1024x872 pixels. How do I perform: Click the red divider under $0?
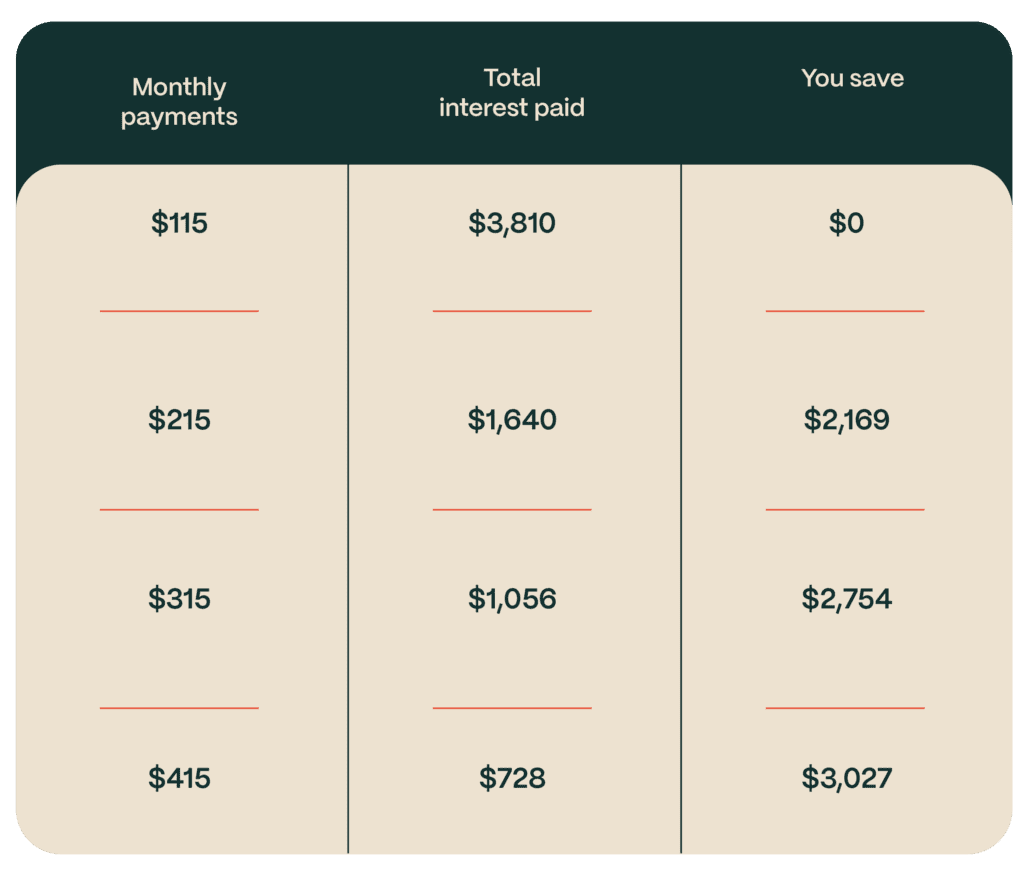point(845,311)
